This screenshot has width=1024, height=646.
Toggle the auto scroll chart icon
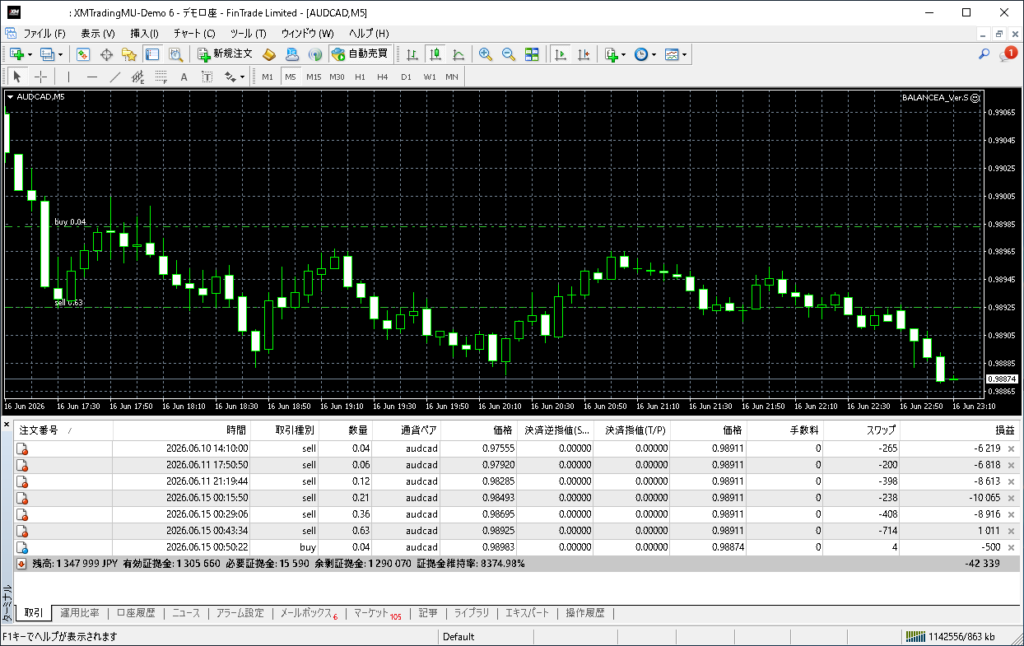pos(560,54)
